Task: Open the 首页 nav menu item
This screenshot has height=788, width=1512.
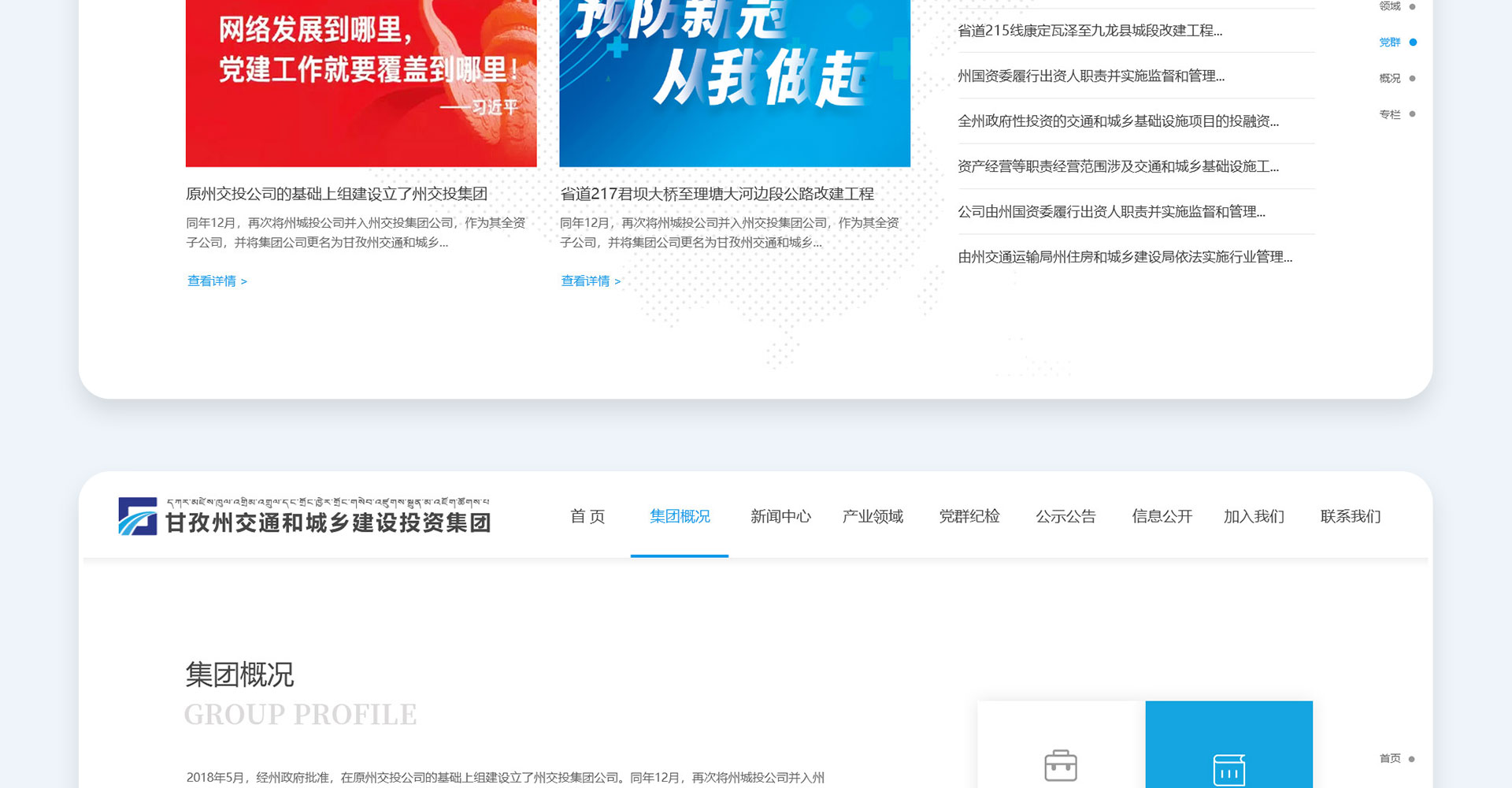Action: tap(587, 516)
